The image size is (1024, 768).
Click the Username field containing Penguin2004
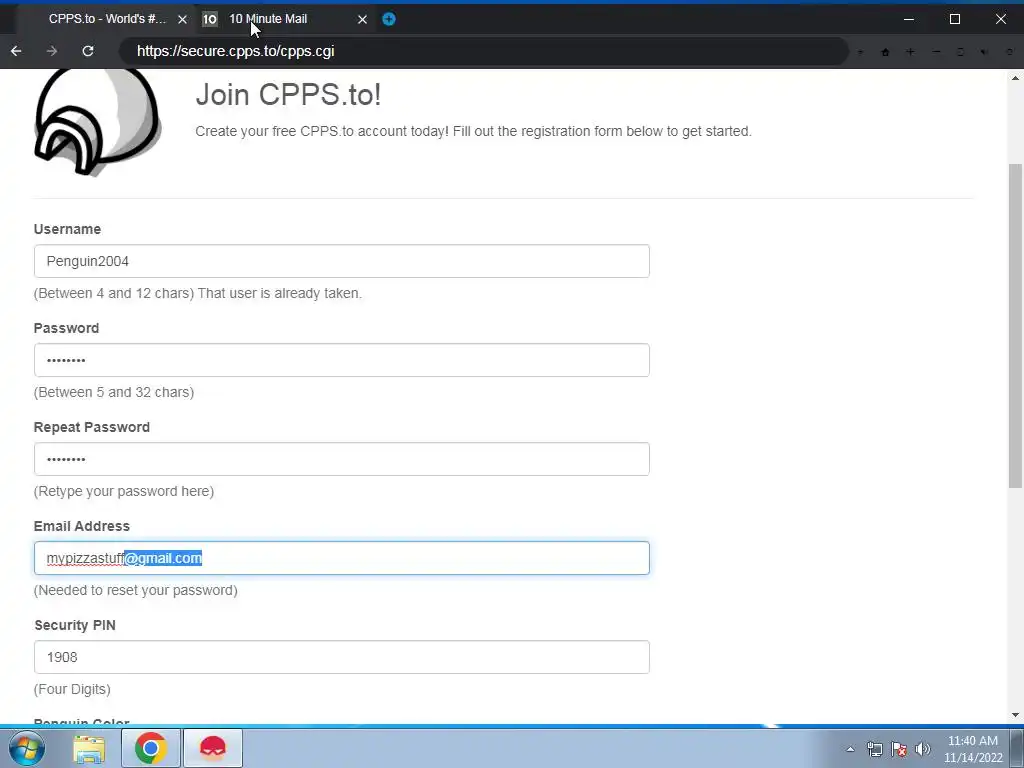[342, 261]
